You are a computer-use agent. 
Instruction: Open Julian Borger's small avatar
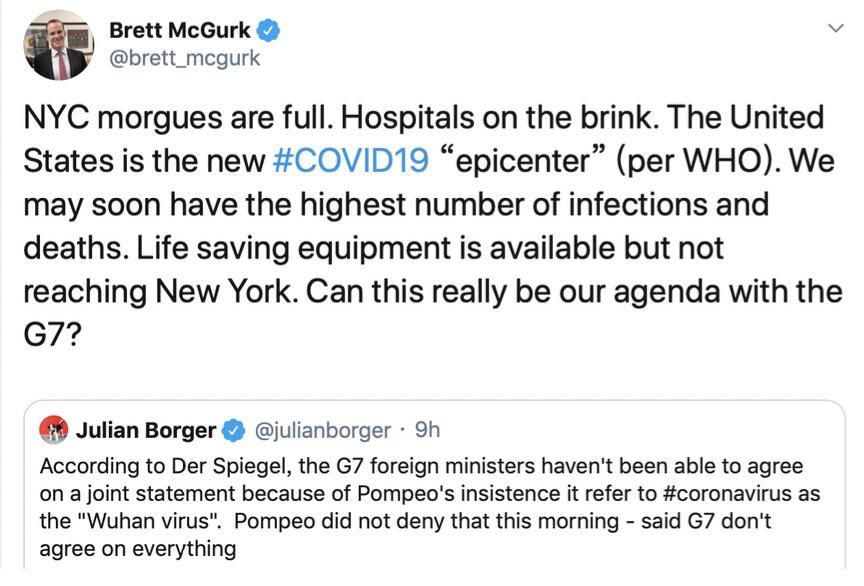click(x=53, y=430)
